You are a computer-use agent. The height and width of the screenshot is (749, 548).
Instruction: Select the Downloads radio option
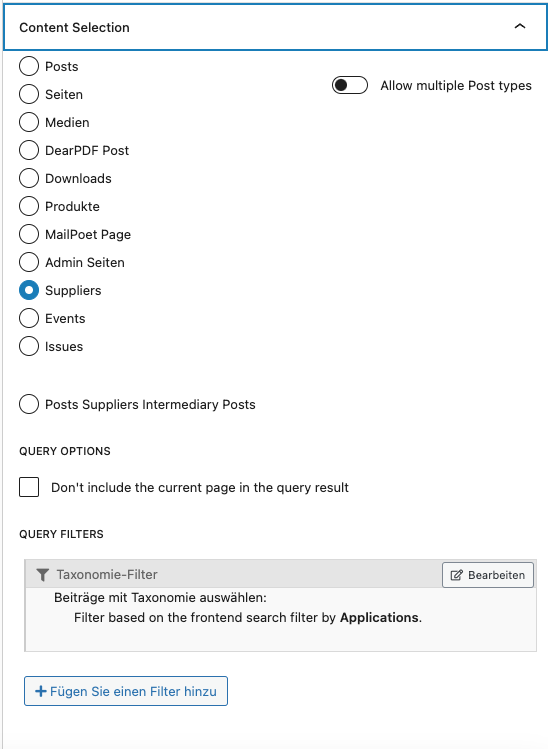click(29, 178)
